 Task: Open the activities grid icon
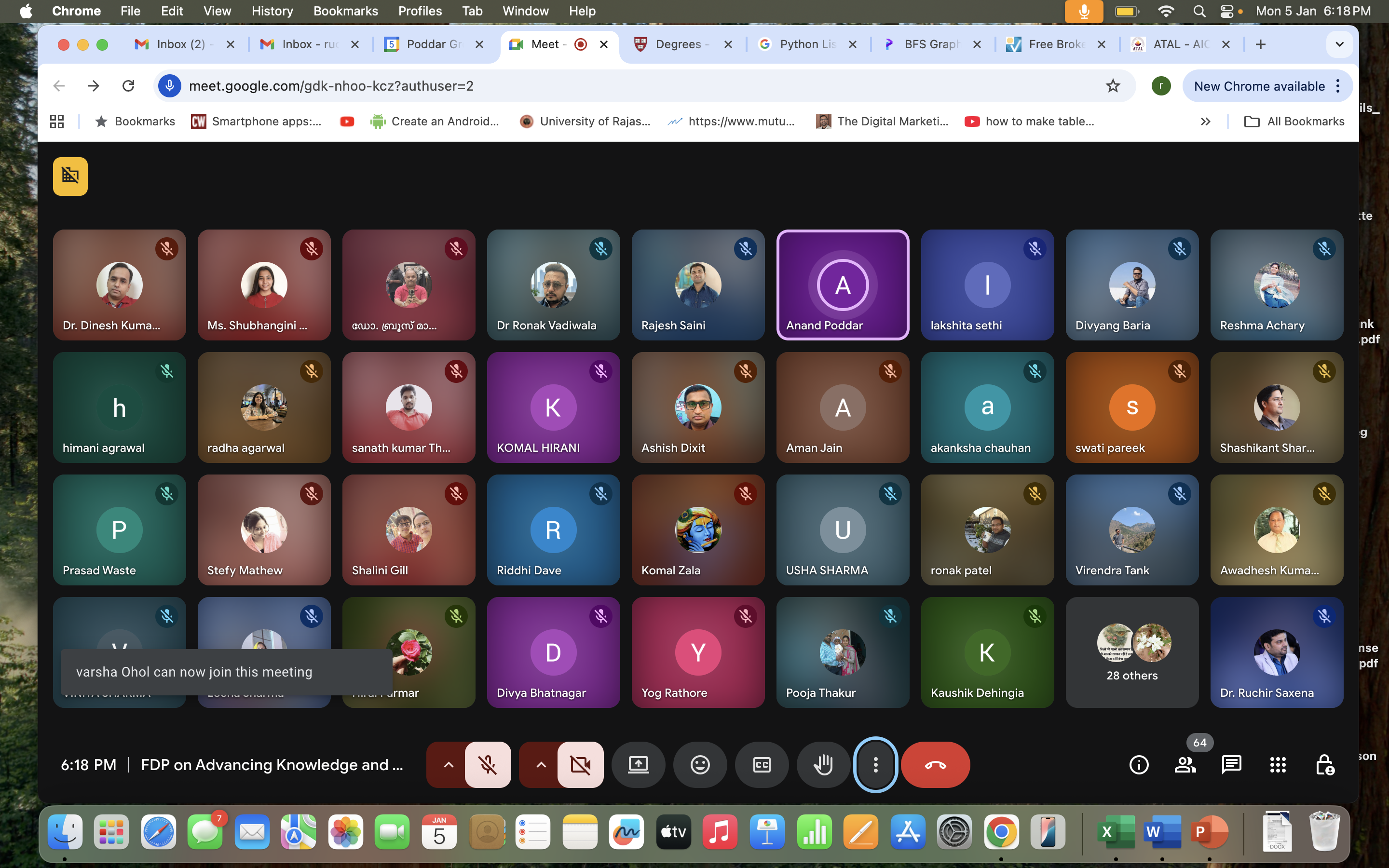coord(1278,765)
